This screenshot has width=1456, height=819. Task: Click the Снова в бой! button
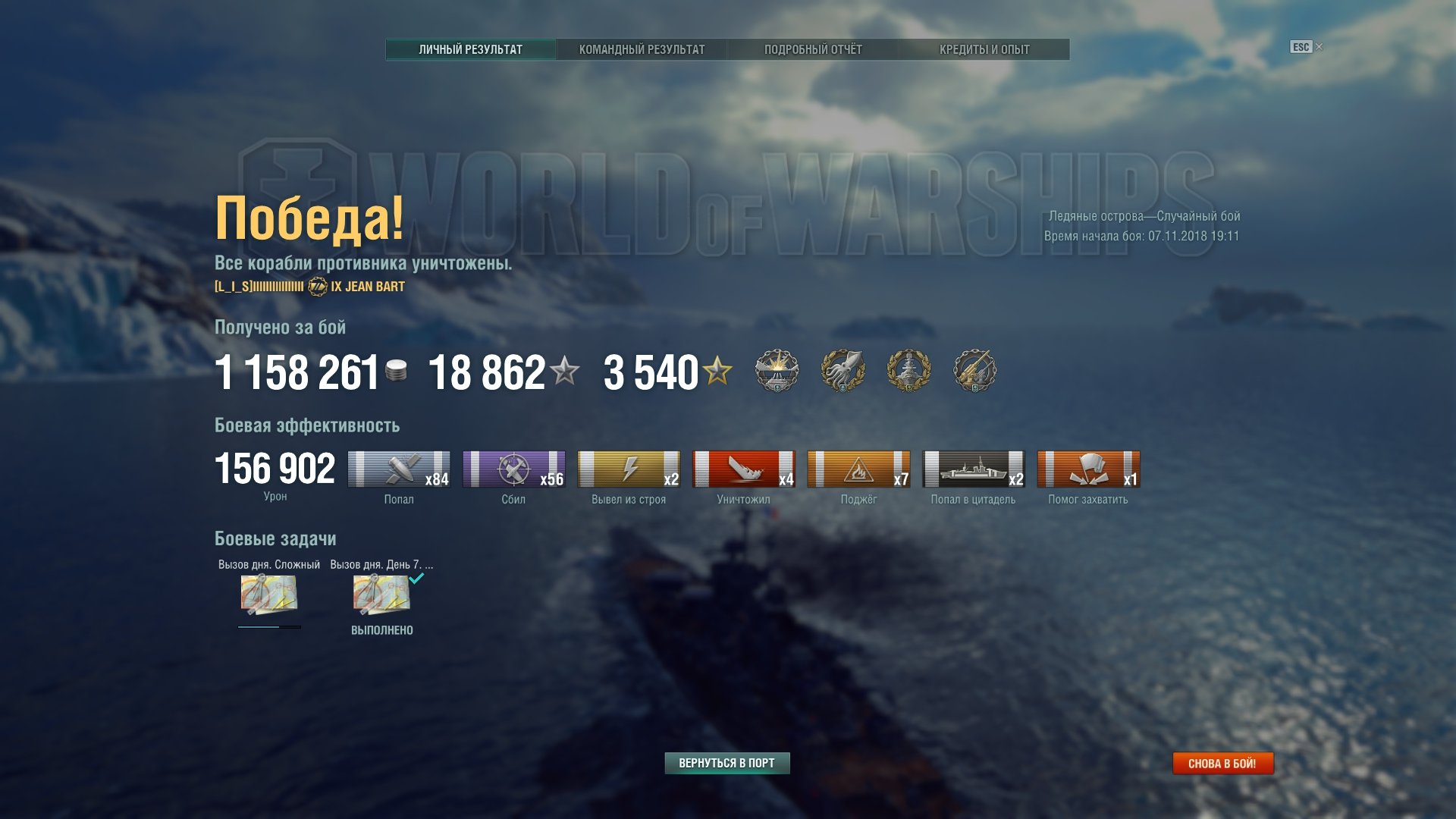click(1222, 763)
